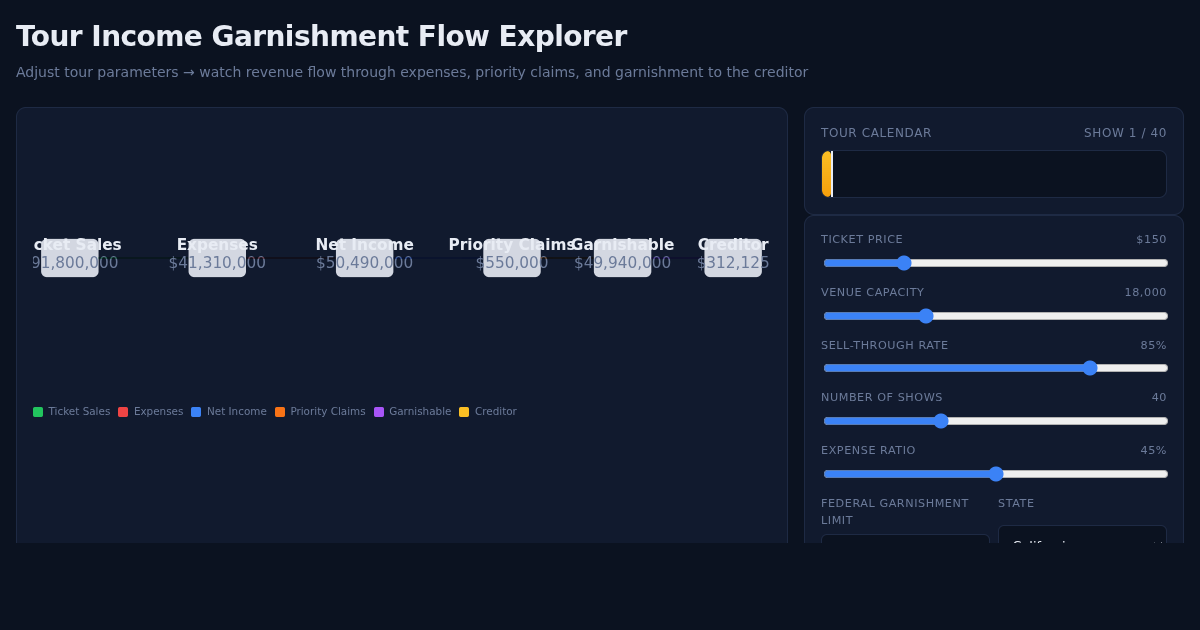Click the orange Priority Claims legend swatch
The width and height of the screenshot is (1200, 630).
pyautogui.click(x=280, y=412)
